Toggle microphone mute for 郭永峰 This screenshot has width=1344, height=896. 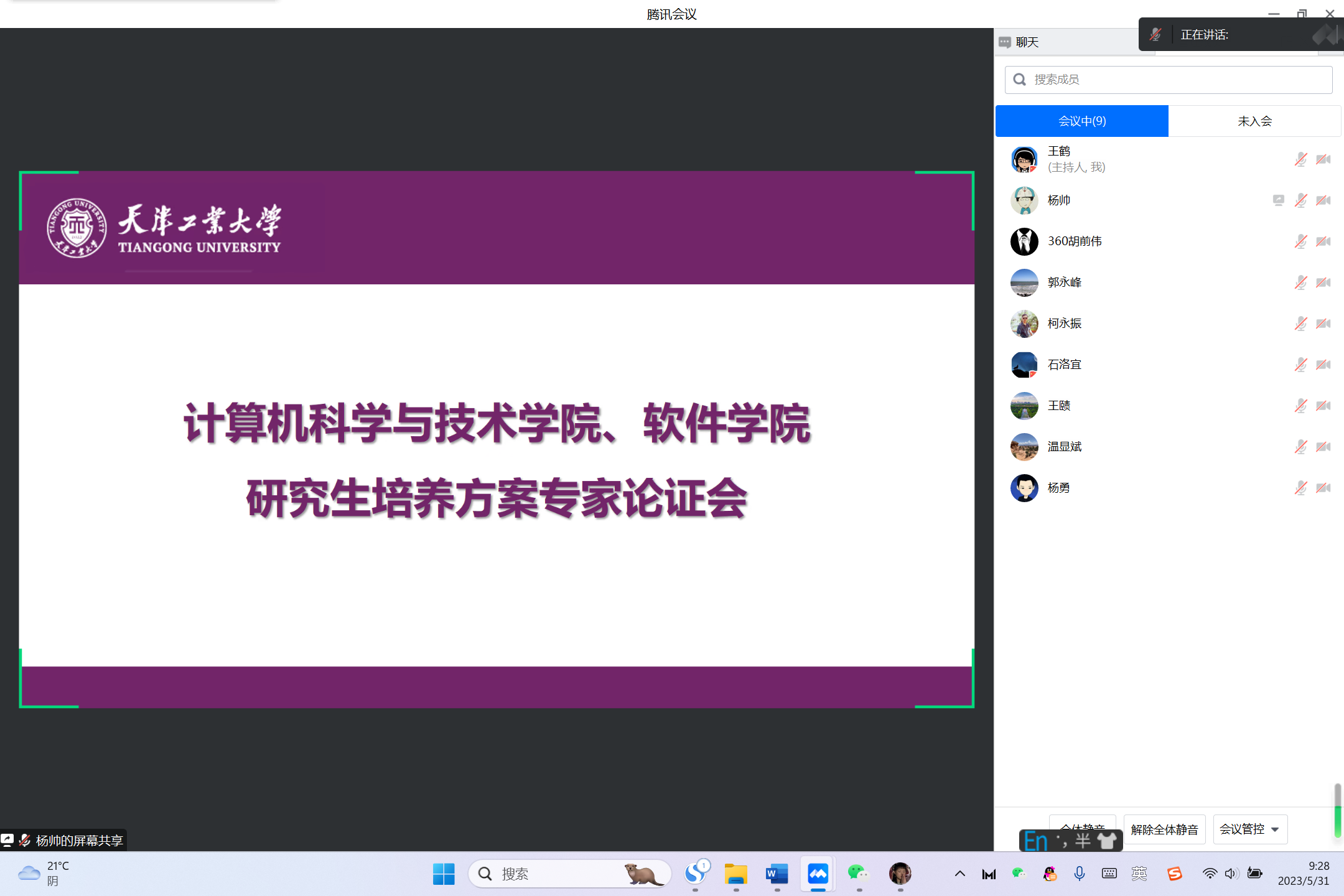pos(1300,282)
